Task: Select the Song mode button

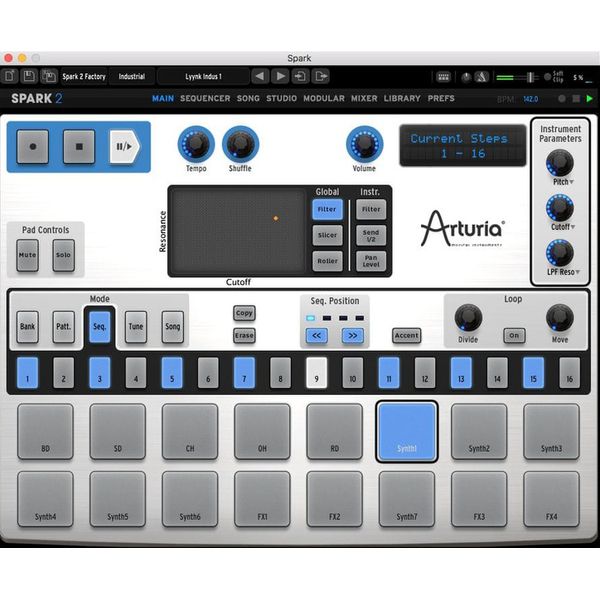Action: click(173, 327)
